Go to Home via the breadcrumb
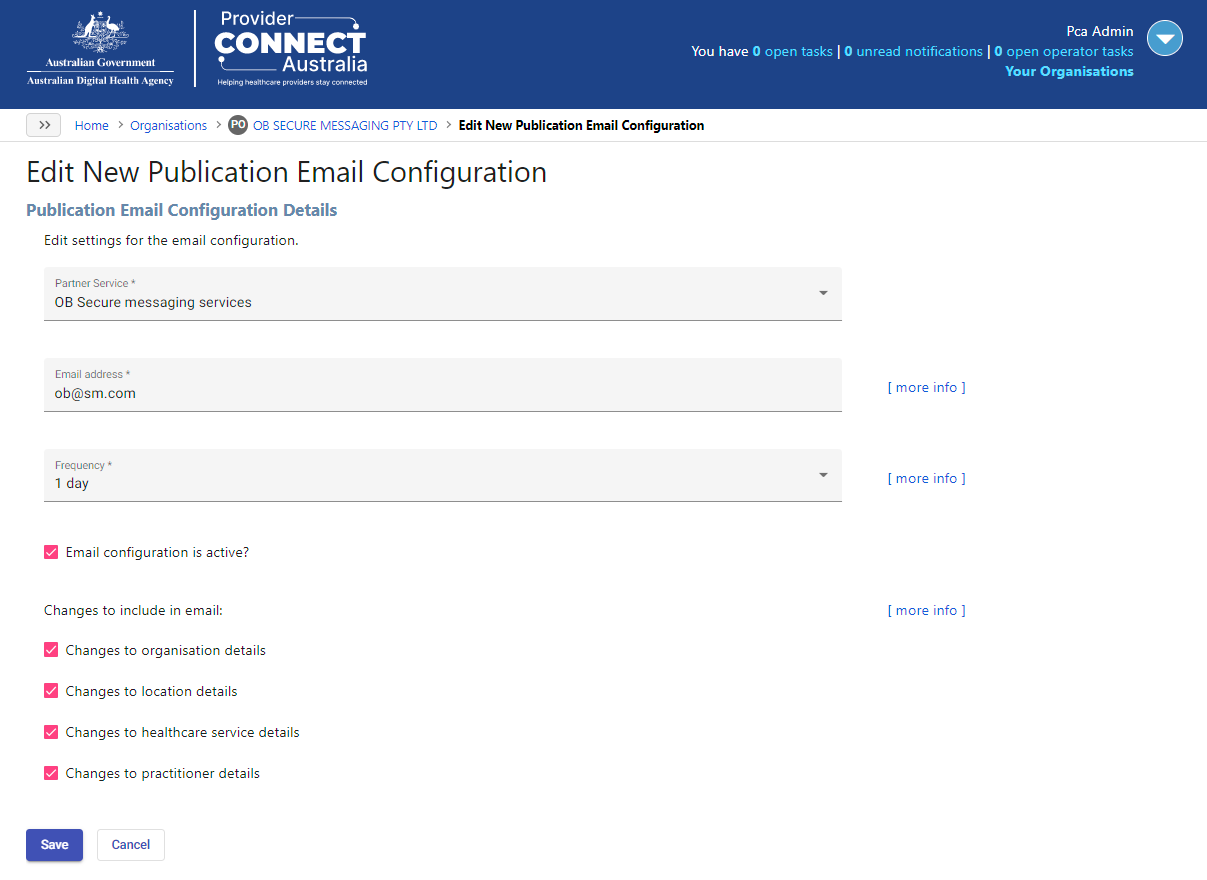1207x880 pixels. click(91, 125)
